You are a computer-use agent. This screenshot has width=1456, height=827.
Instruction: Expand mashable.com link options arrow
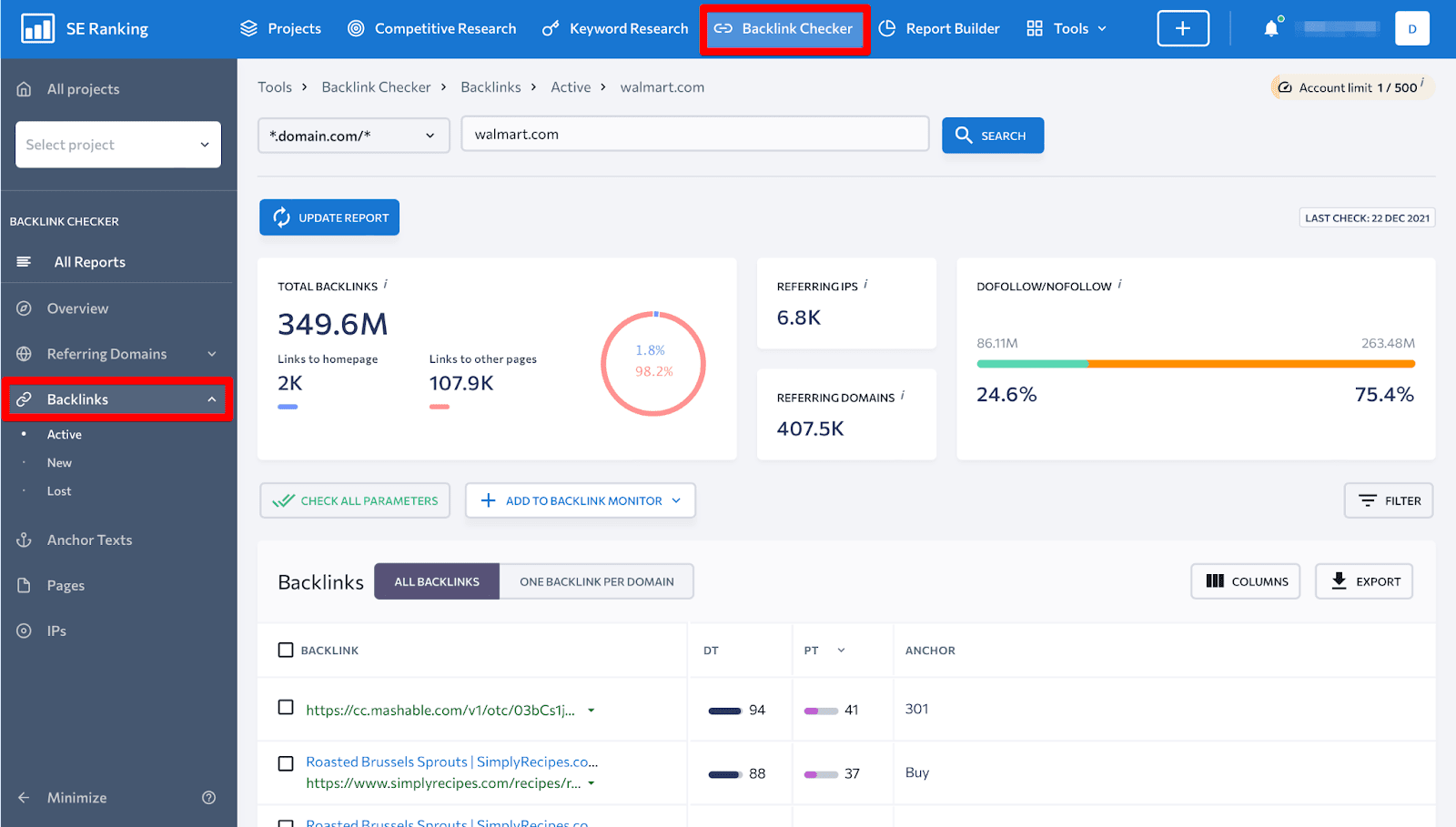[x=591, y=711]
